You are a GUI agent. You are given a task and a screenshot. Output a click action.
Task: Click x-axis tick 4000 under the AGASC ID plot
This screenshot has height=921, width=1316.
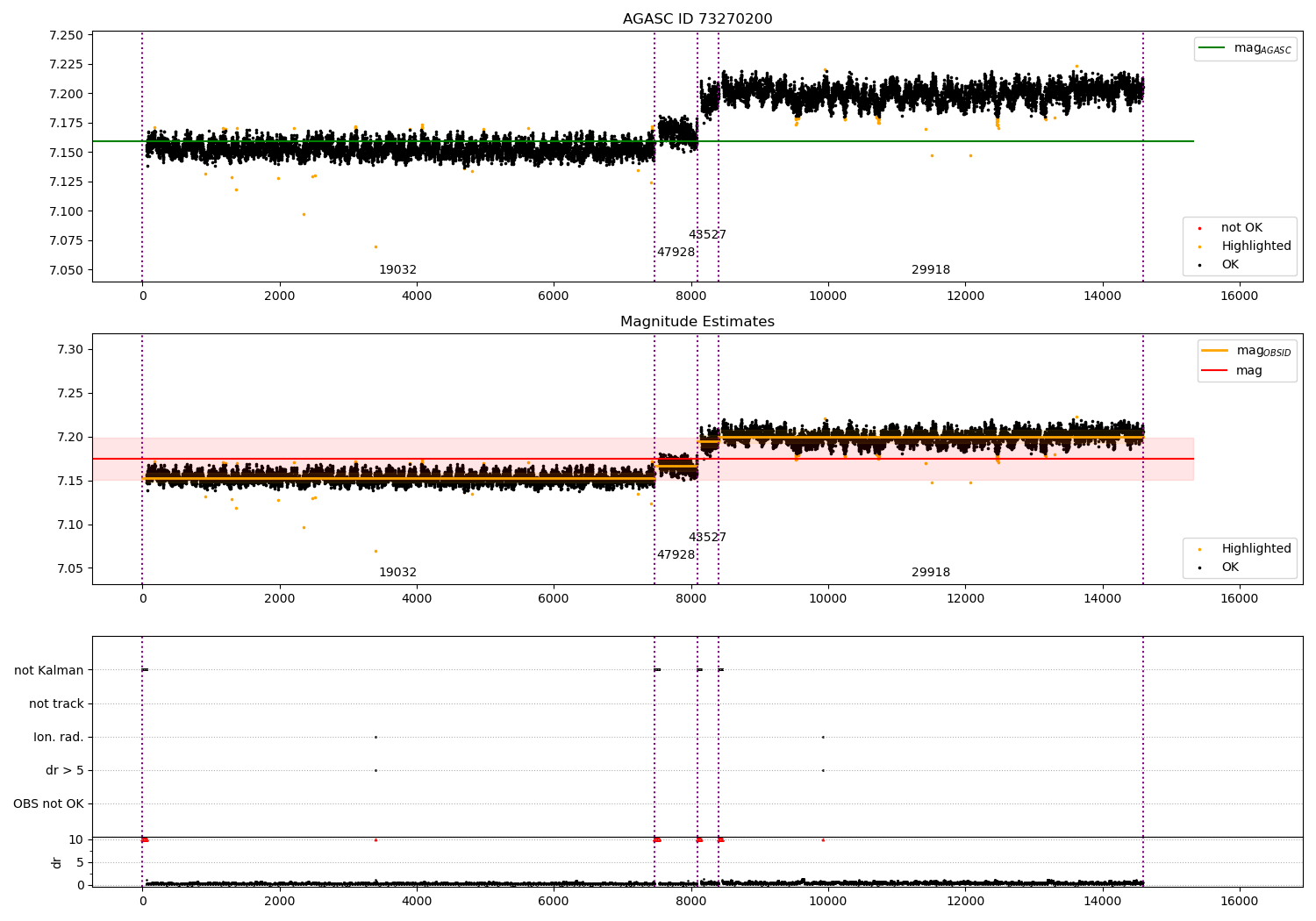417,296
